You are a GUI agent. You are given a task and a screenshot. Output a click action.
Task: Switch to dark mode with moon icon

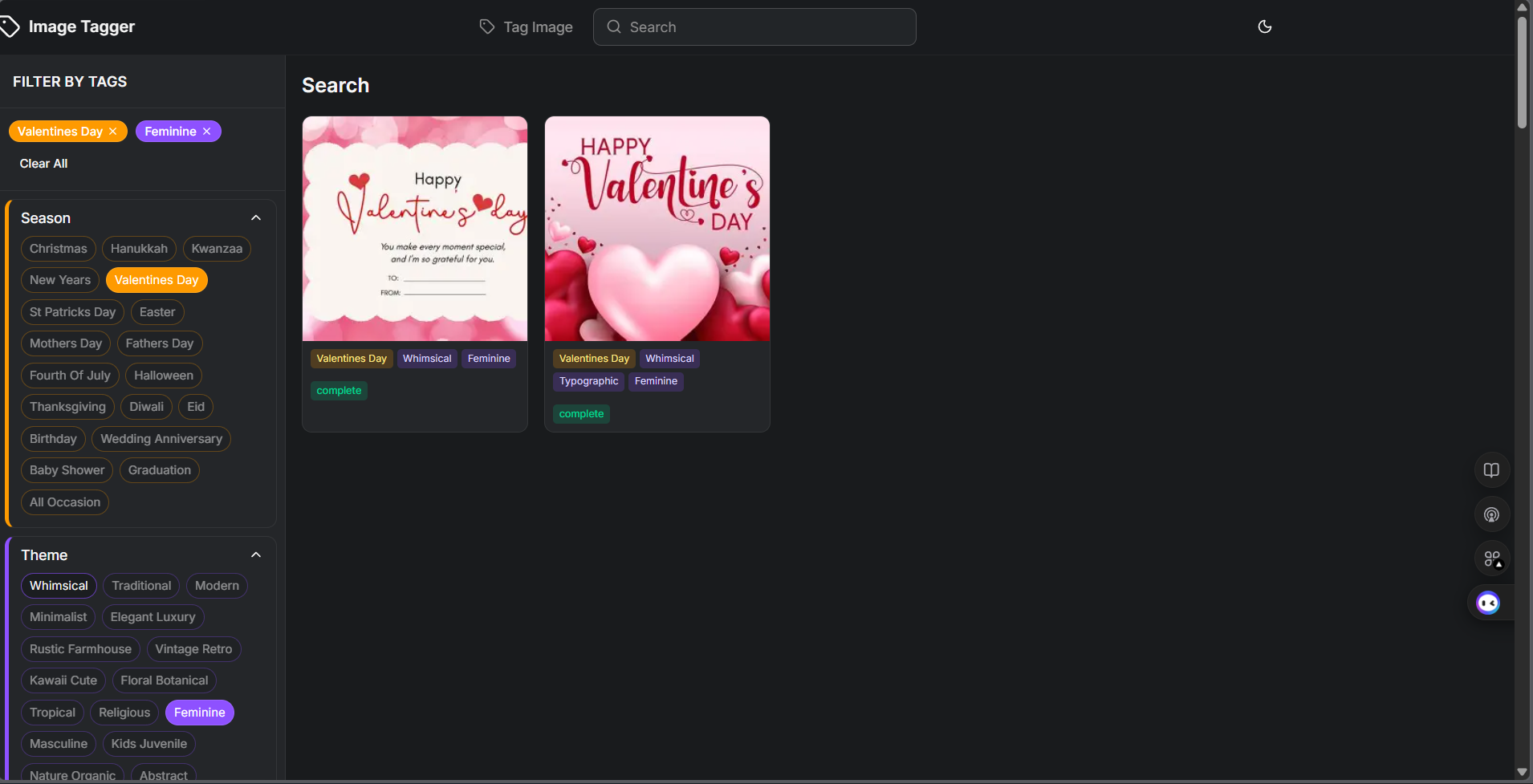pyautogui.click(x=1265, y=26)
